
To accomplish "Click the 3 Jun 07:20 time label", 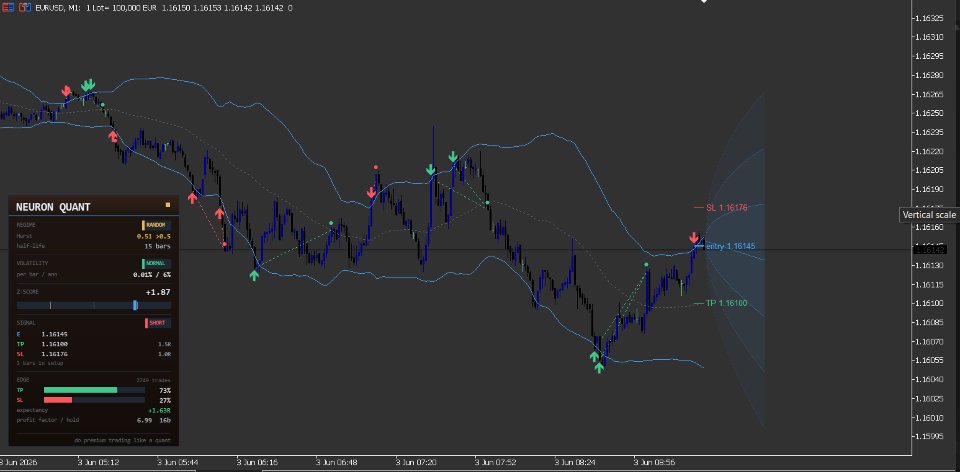I will [x=416, y=462].
